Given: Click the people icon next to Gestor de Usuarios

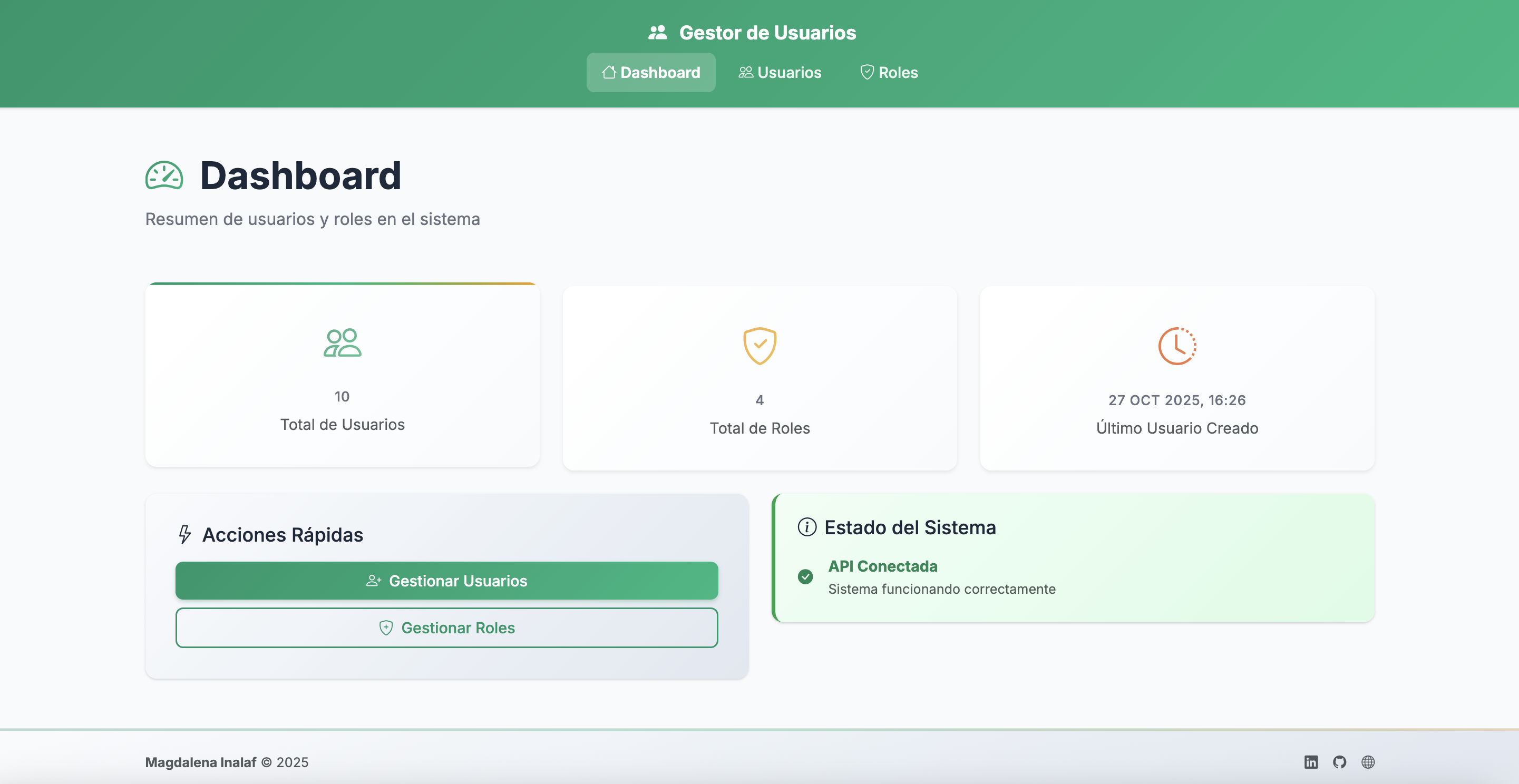Looking at the screenshot, I should (657, 33).
